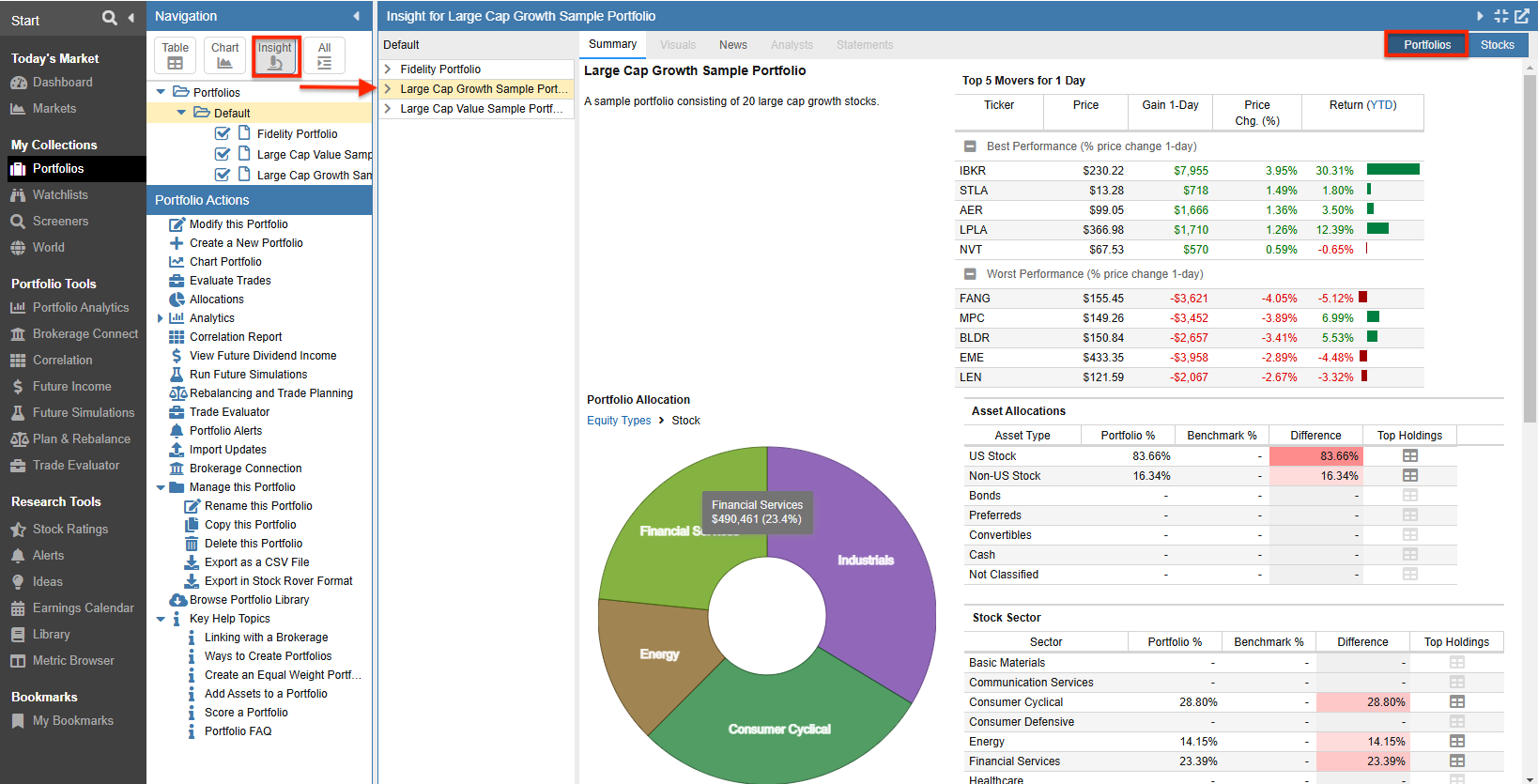Collapse the Start sidebar using its arrow
The width and height of the screenshot is (1538, 784).
[x=131, y=18]
